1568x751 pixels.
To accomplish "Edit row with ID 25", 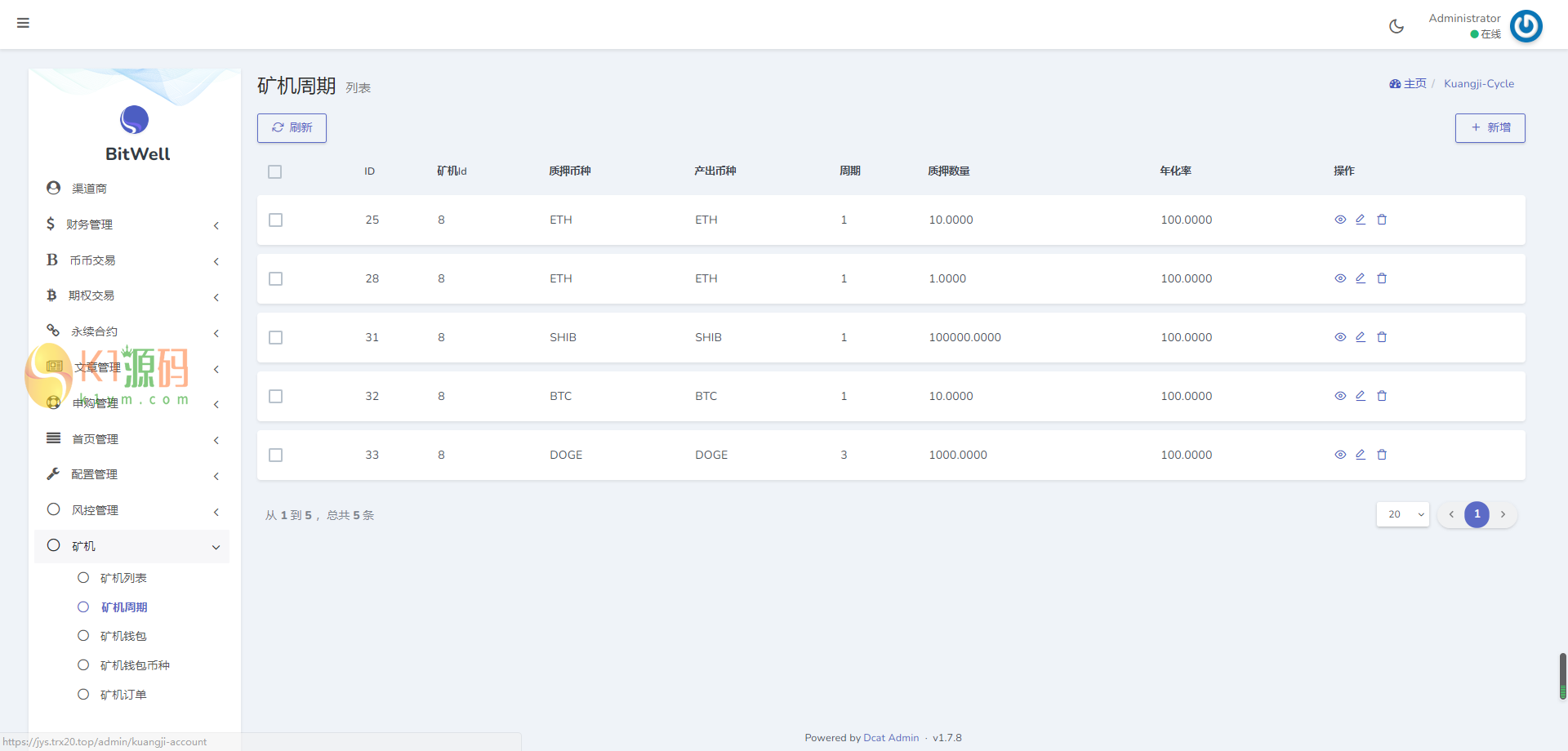I will 1361,220.
